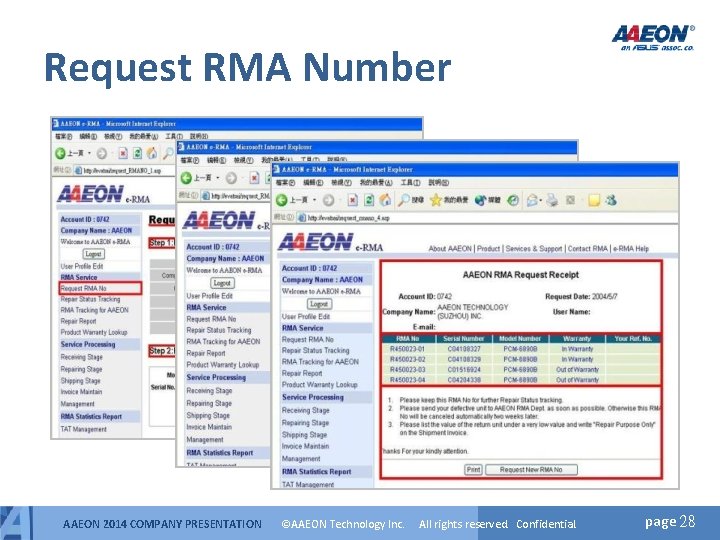Click Back arrow in back-left IE window
The height and width of the screenshot is (540, 720).
pyautogui.click(x=60, y=153)
